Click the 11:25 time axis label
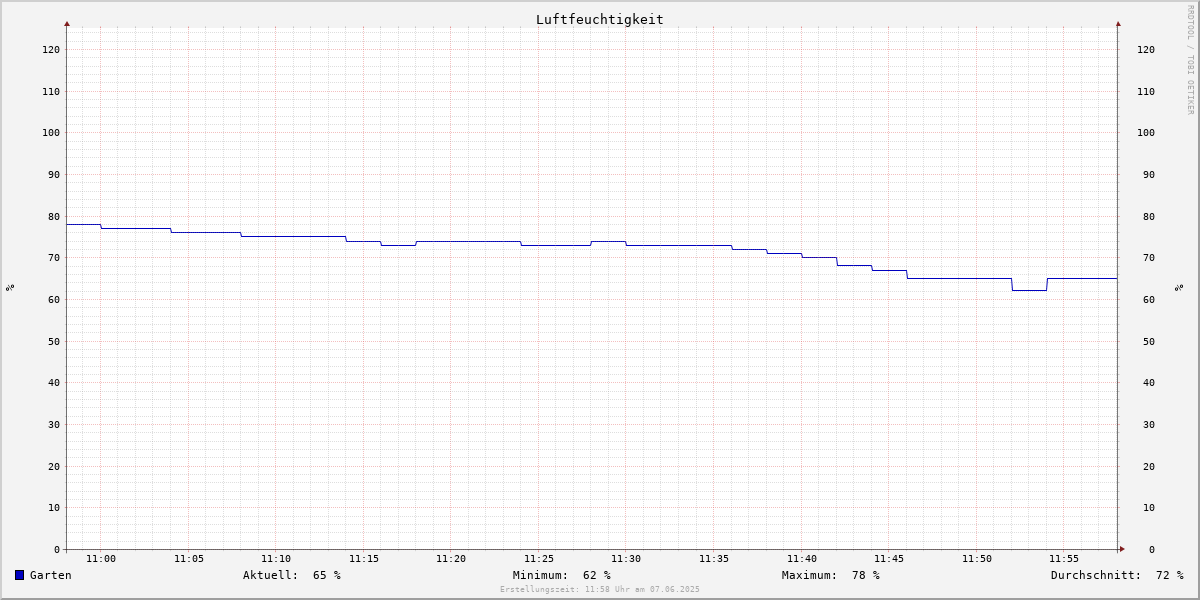Viewport: 1200px width, 600px height. point(539,559)
